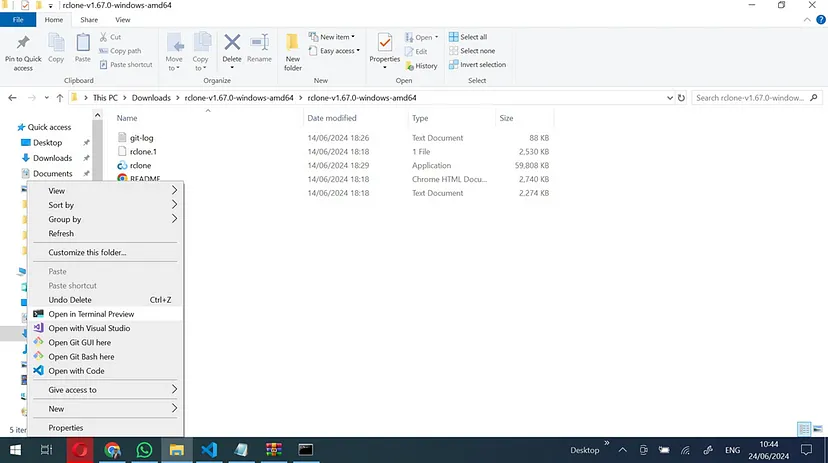Click Select all in ribbon
Image resolution: width=828 pixels, height=463 pixels.
click(473, 37)
